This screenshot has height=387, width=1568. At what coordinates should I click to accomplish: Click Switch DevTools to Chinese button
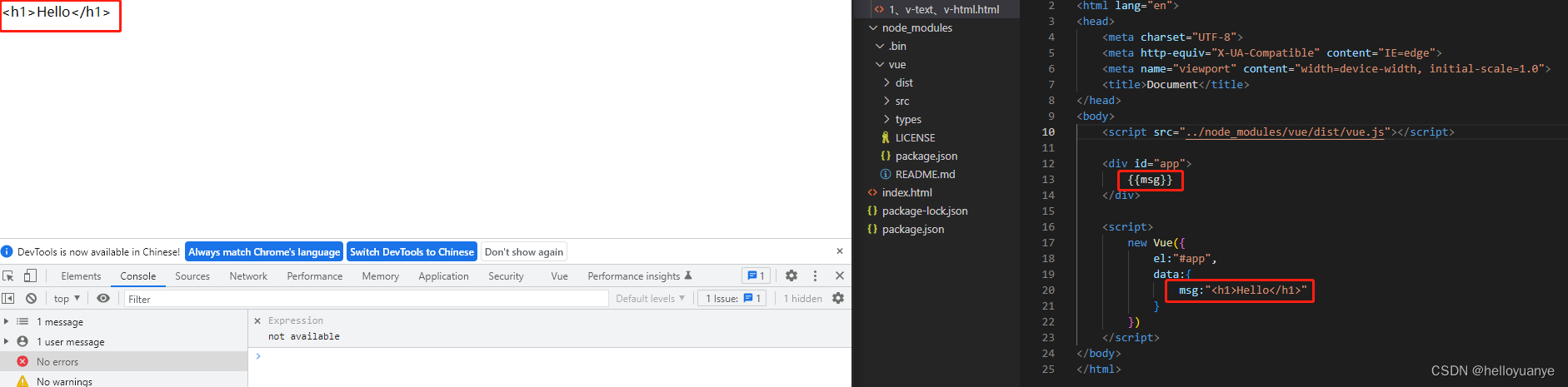click(412, 251)
